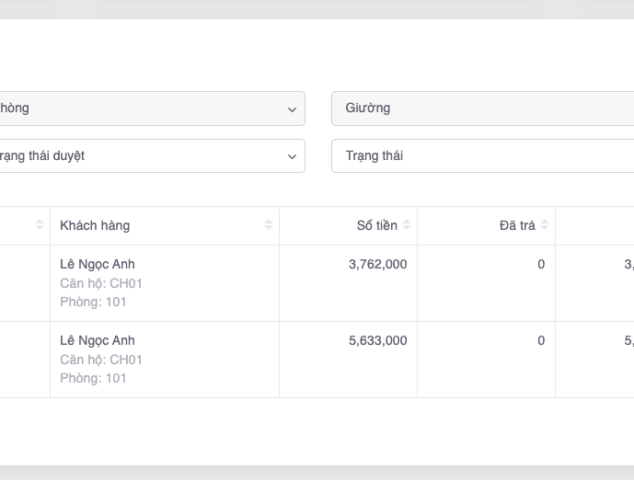Click the Đã trả value in second row

click(540, 341)
